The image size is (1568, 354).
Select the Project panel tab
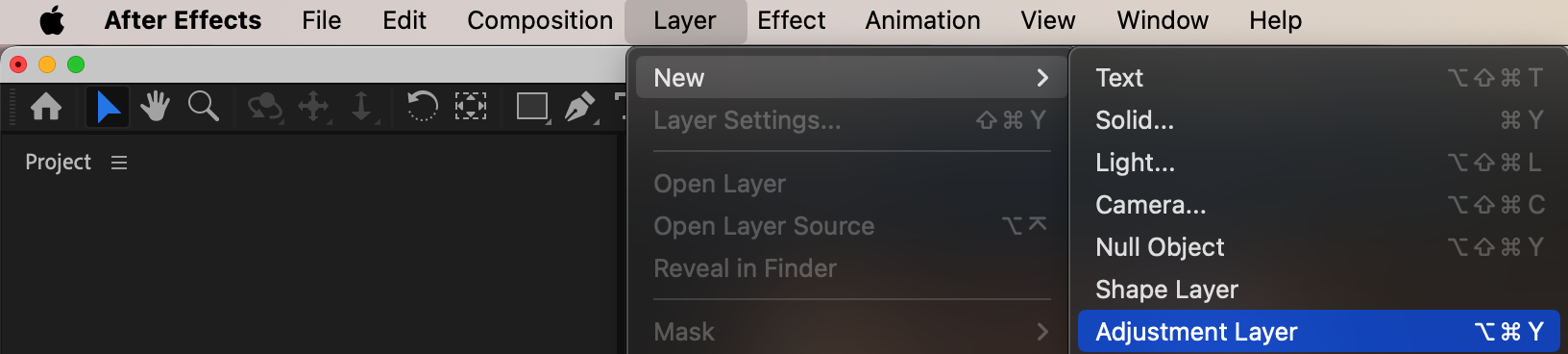59,163
